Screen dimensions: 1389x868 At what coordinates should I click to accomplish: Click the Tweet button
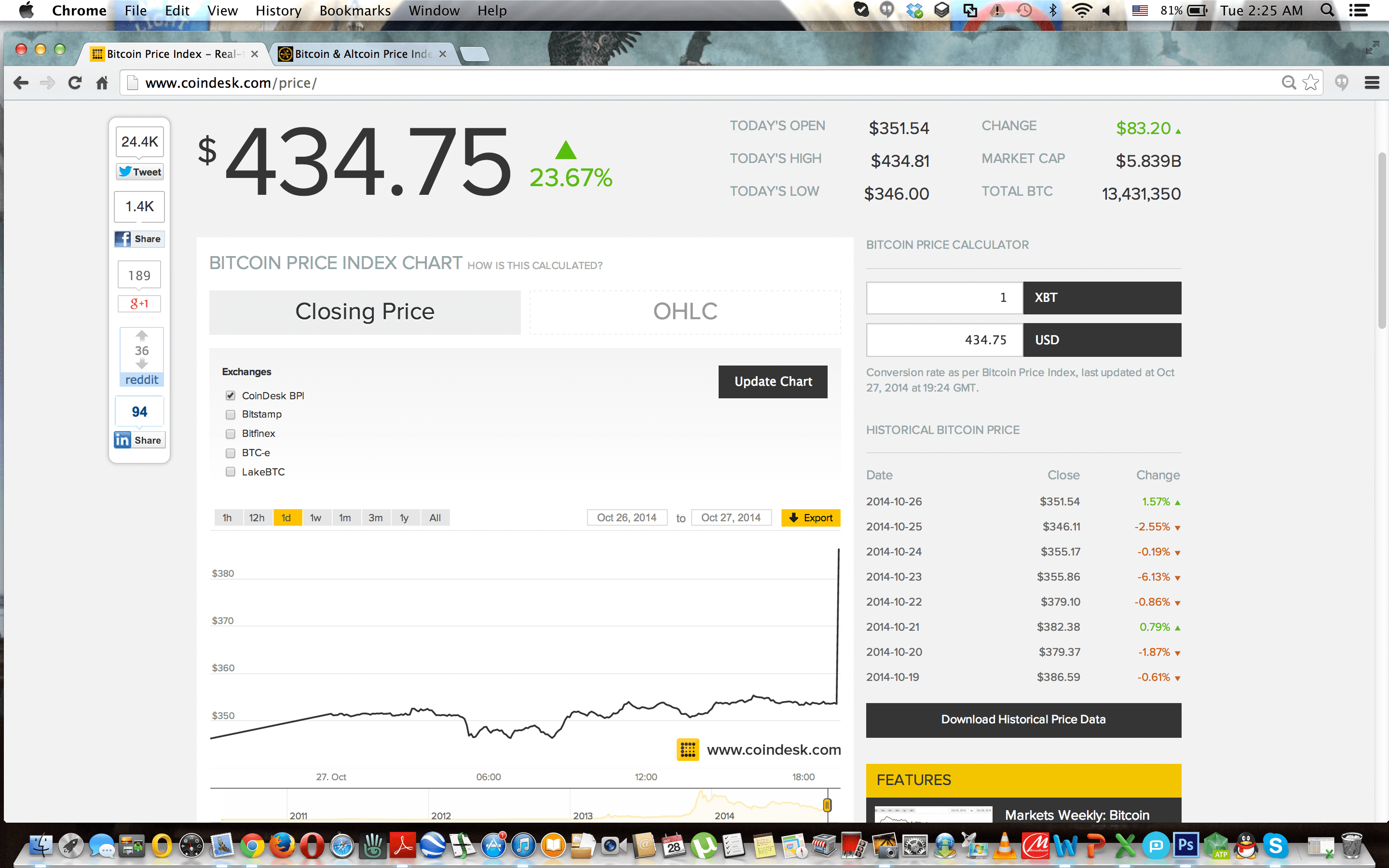140,172
